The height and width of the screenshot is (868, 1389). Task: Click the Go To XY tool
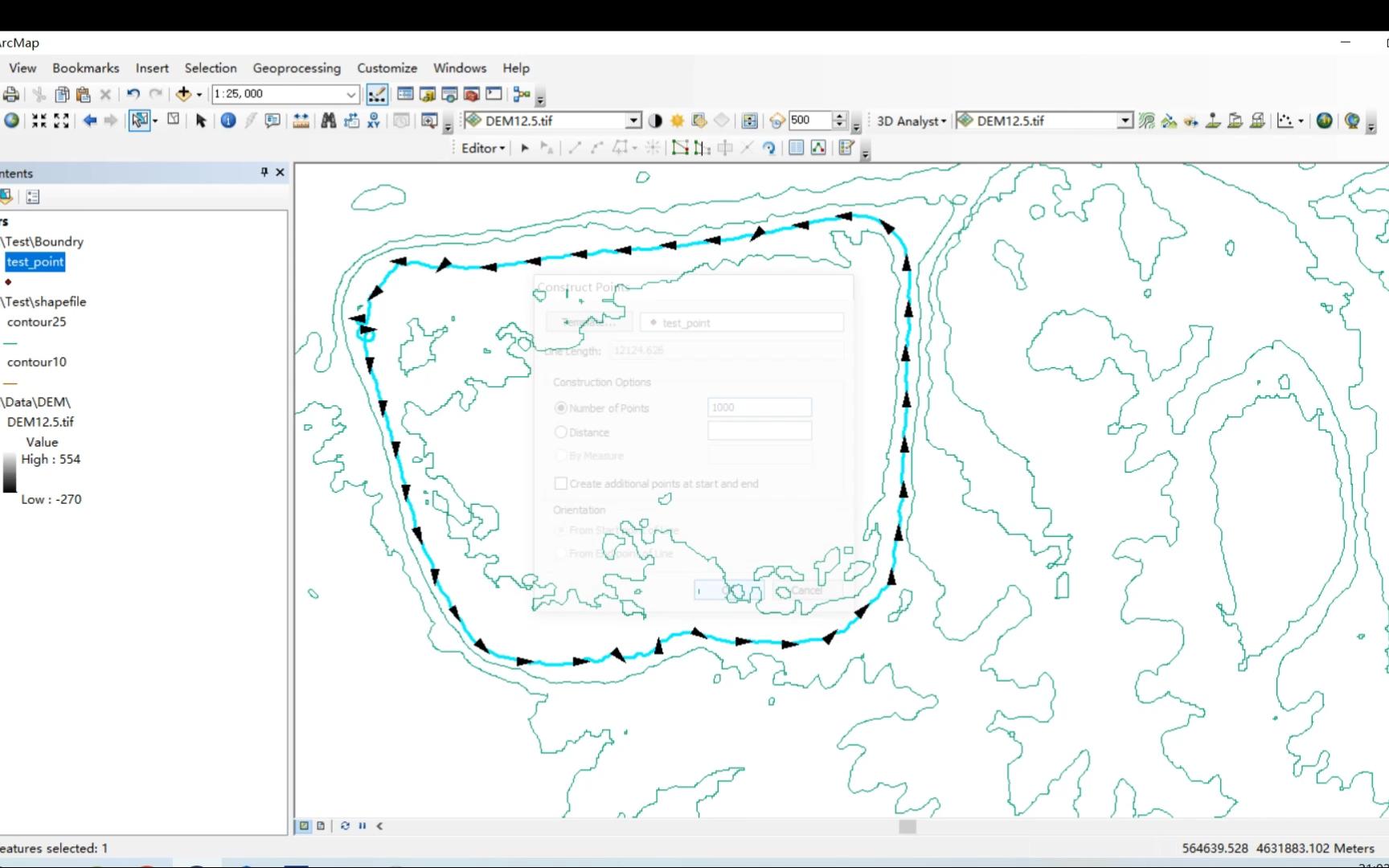(373, 121)
